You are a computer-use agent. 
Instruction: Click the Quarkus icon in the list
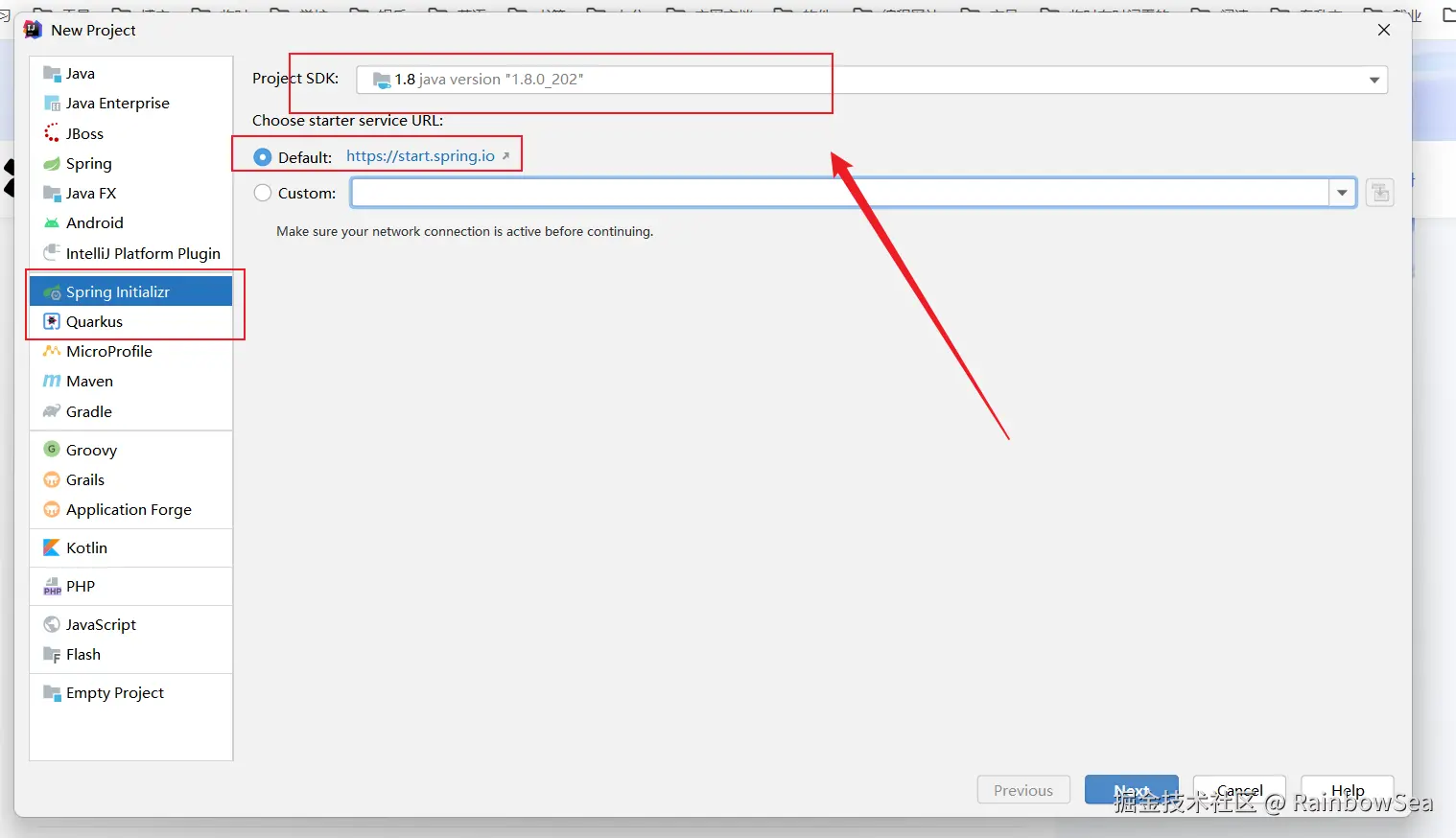click(x=52, y=322)
